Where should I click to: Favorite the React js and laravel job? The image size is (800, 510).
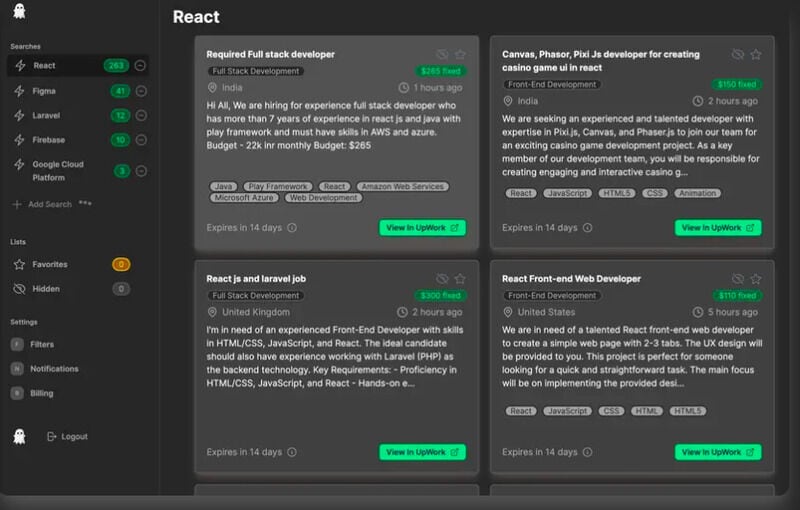460,278
